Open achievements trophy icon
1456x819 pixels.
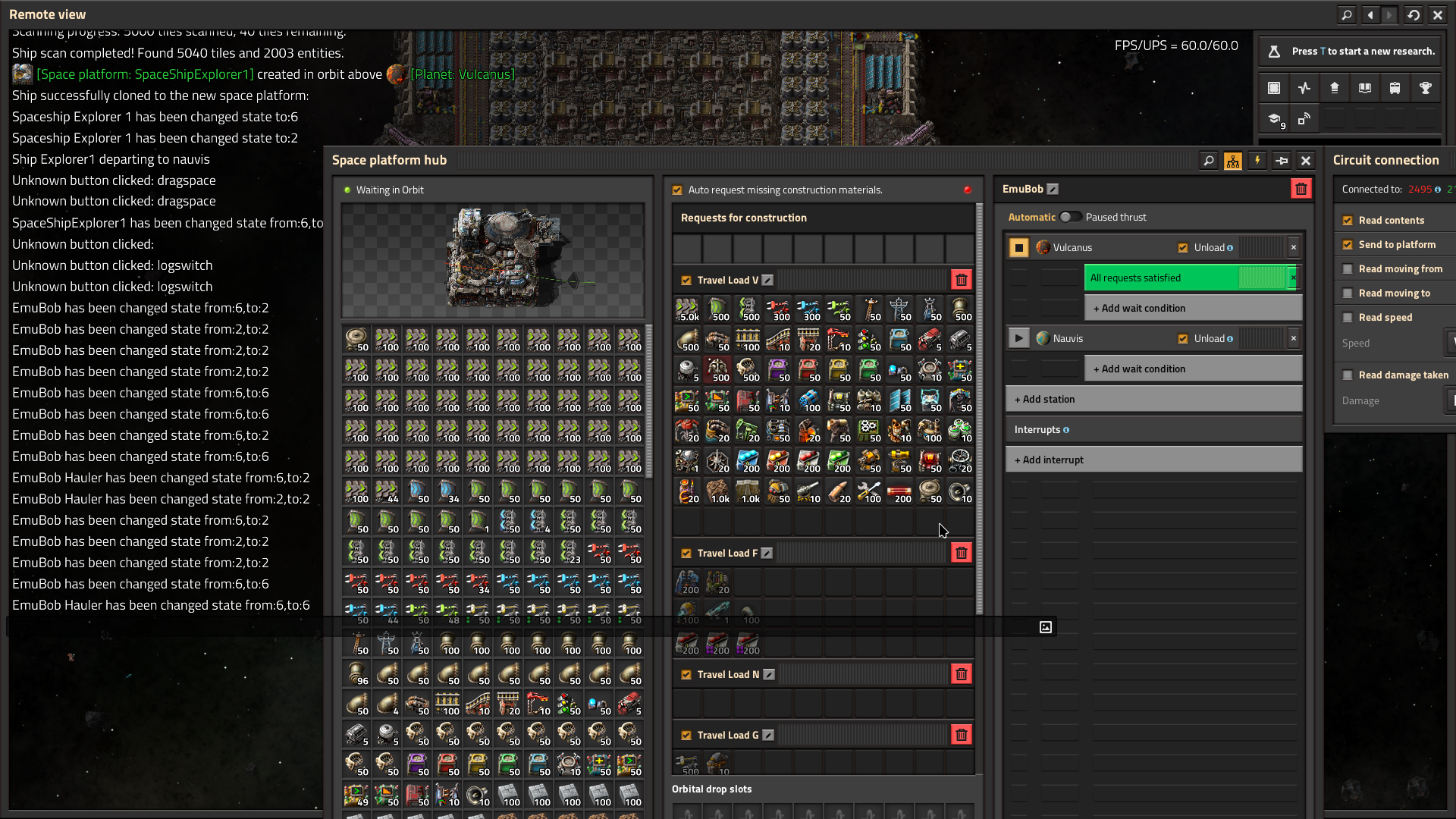(1426, 88)
